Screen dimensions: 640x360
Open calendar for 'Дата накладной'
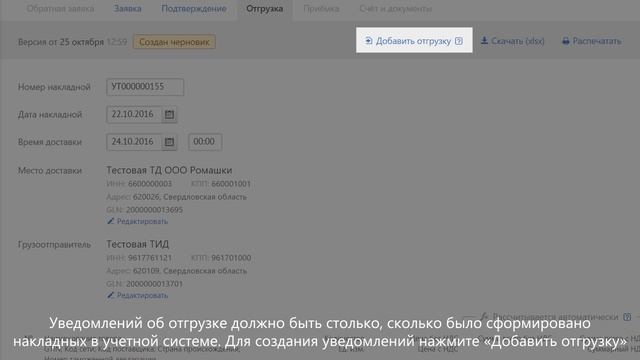coord(169,115)
